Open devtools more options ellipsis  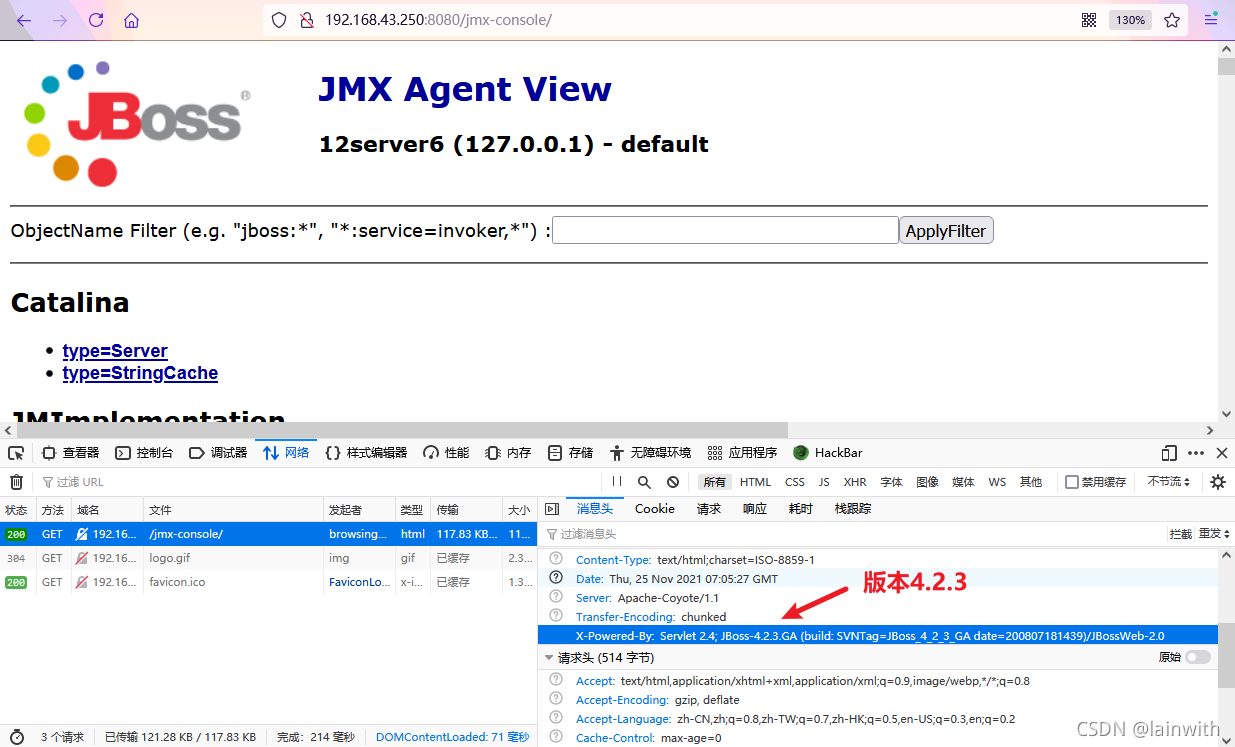pyautogui.click(x=1196, y=453)
